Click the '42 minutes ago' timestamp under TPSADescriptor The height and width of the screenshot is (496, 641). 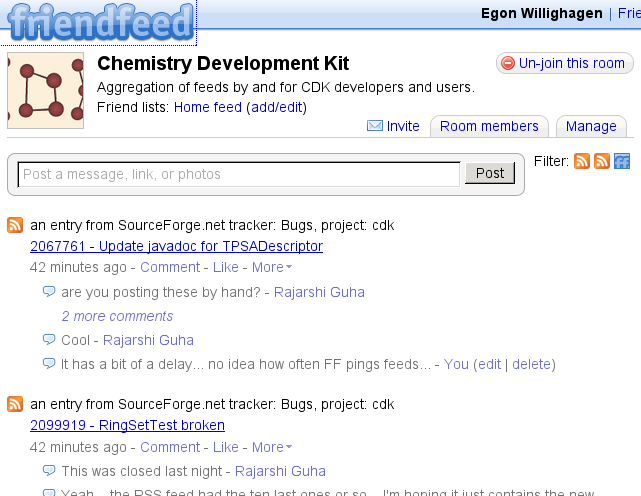(x=78, y=267)
